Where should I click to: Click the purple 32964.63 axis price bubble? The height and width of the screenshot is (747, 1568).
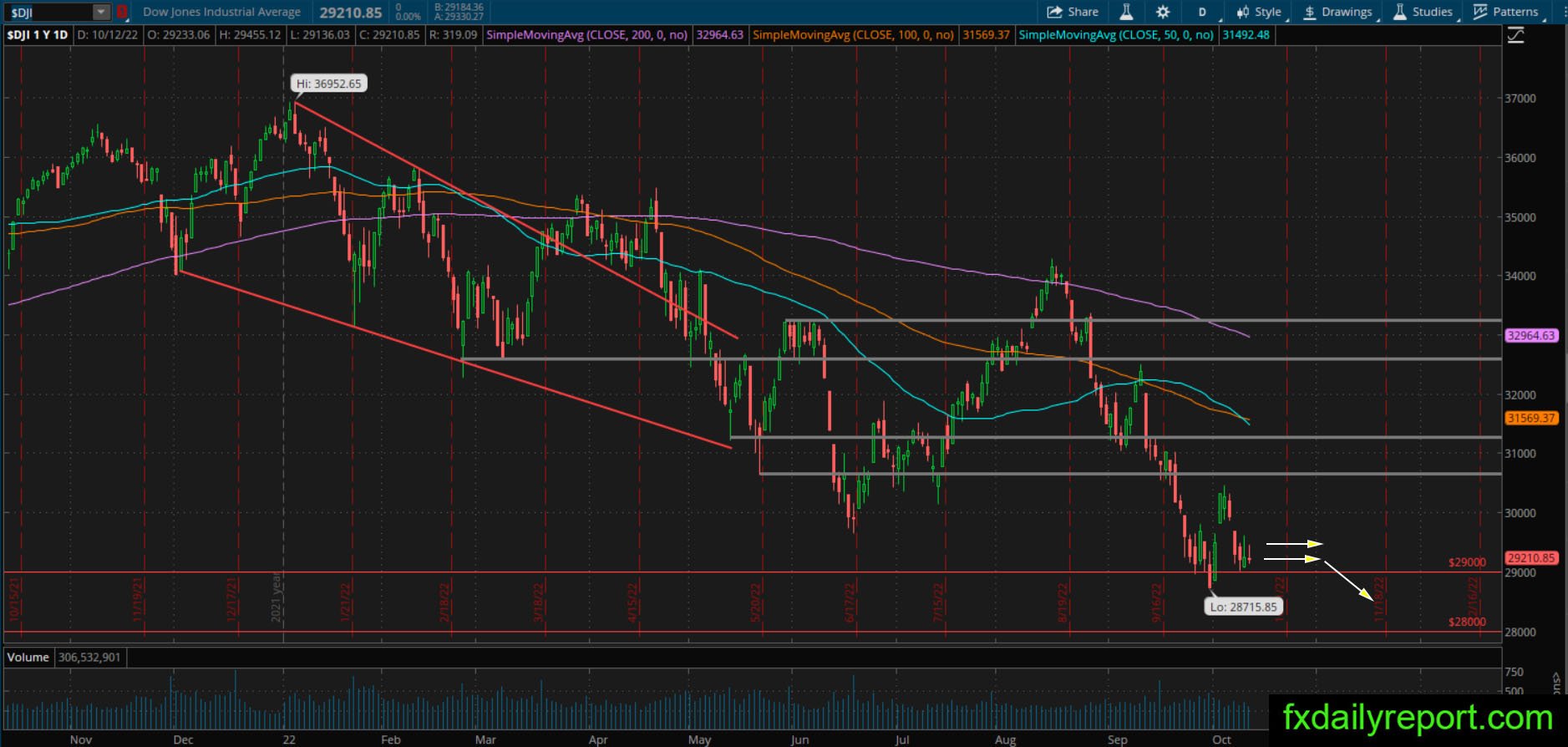[1531, 336]
